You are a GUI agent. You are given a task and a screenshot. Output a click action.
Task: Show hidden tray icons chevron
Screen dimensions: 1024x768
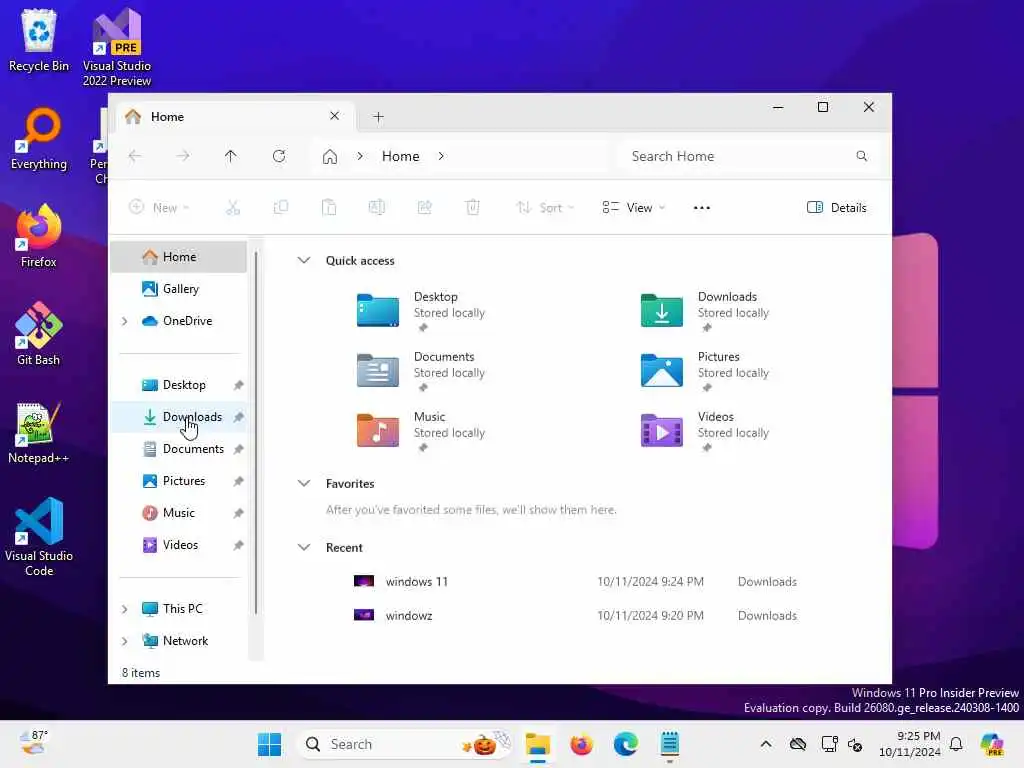[766, 744]
